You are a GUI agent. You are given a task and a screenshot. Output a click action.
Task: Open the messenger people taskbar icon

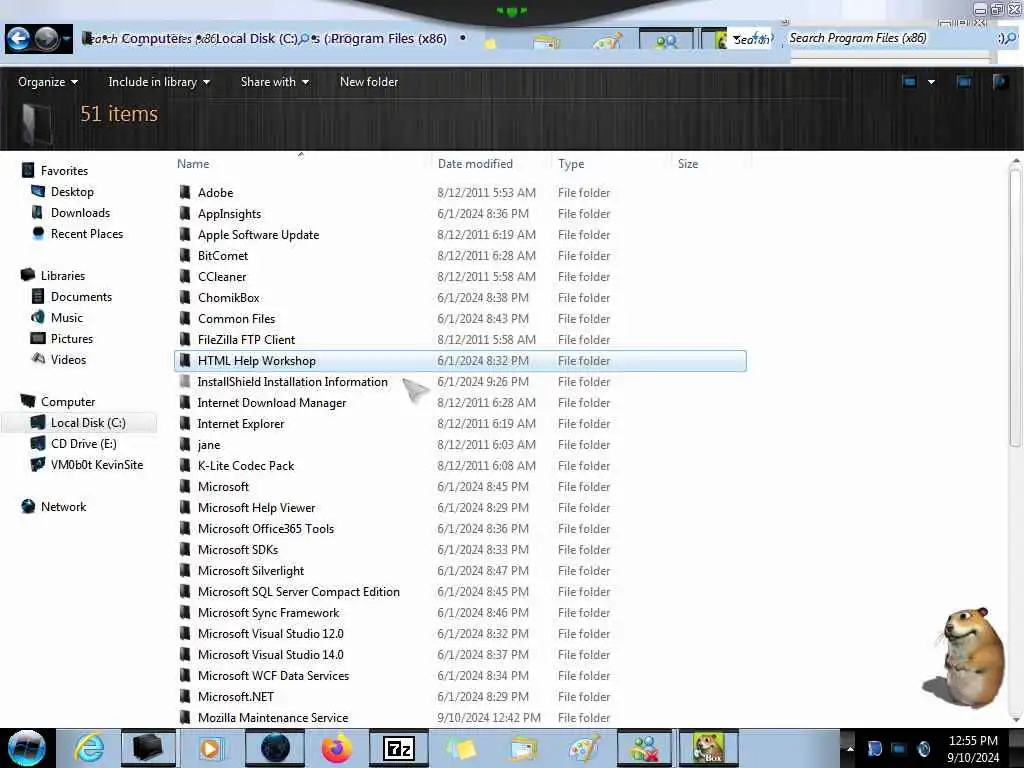(x=645, y=748)
